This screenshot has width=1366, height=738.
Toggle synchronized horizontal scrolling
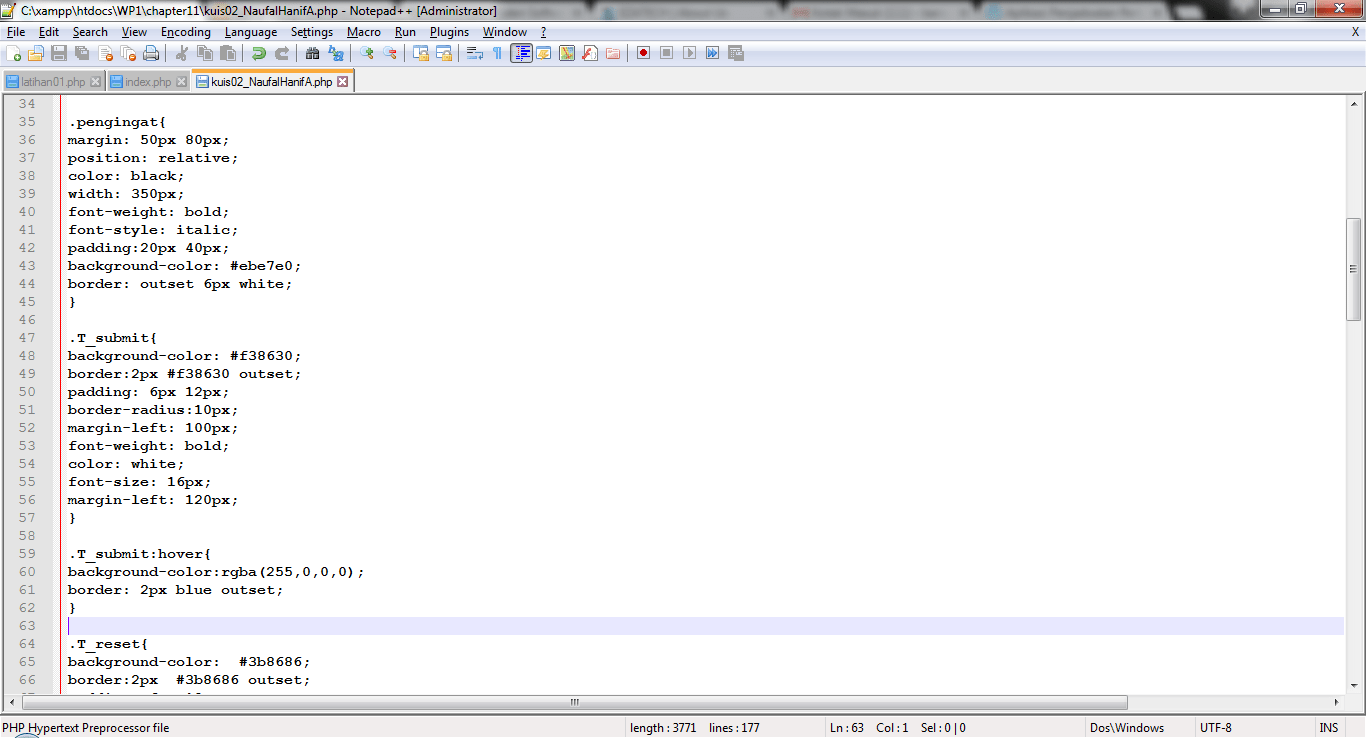point(444,53)
